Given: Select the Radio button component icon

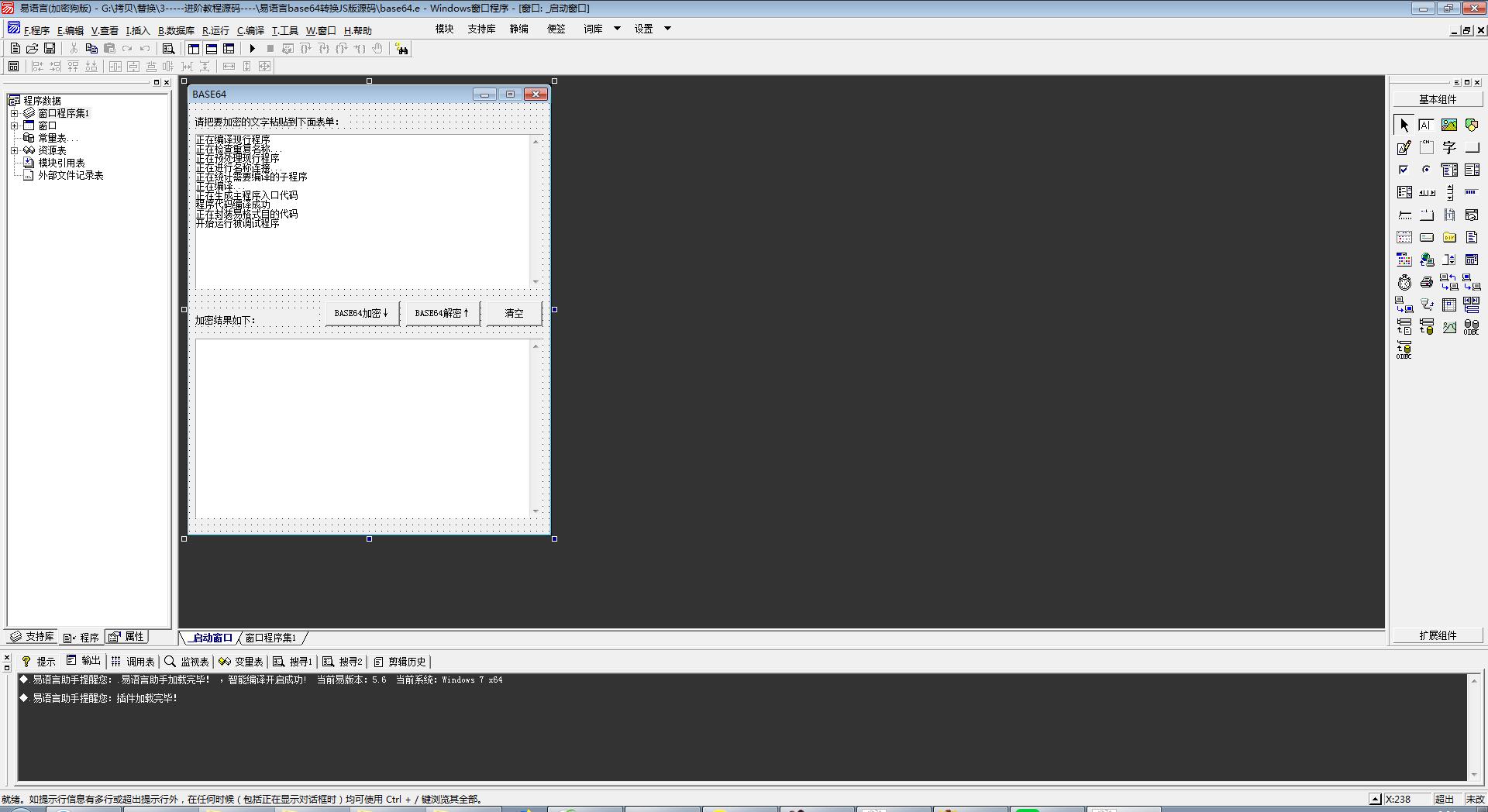Looking at the screenshot, I should click(x=1427, y=170).
